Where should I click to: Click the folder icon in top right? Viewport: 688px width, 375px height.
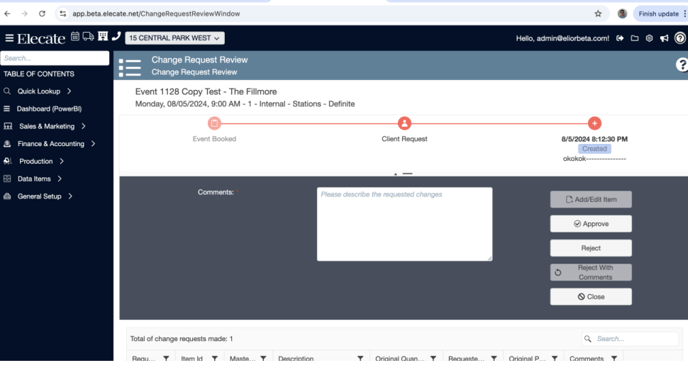(x=634, y=39)
